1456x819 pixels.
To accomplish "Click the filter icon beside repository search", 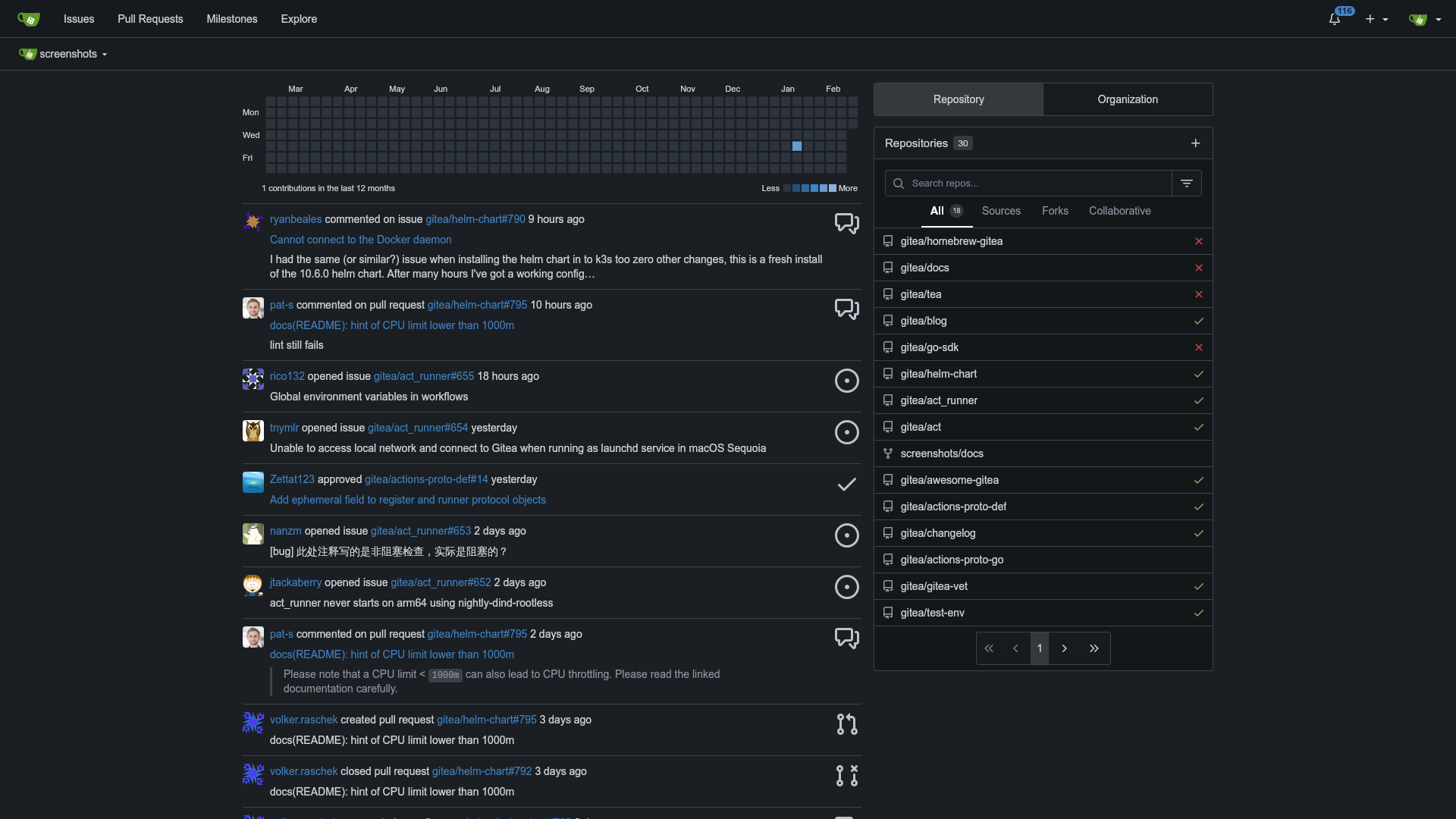I will pyautogui.click(x=1186, y=183).
